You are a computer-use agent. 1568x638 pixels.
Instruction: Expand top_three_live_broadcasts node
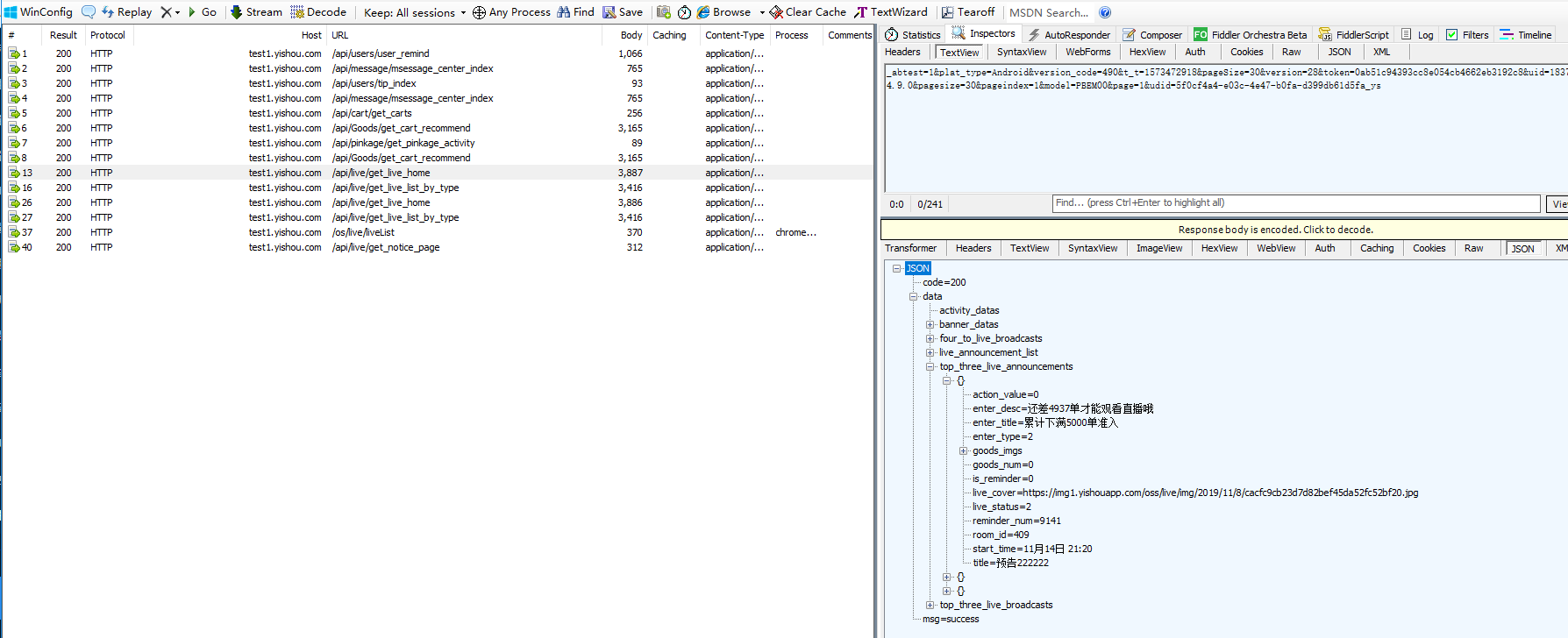[930, 605]
